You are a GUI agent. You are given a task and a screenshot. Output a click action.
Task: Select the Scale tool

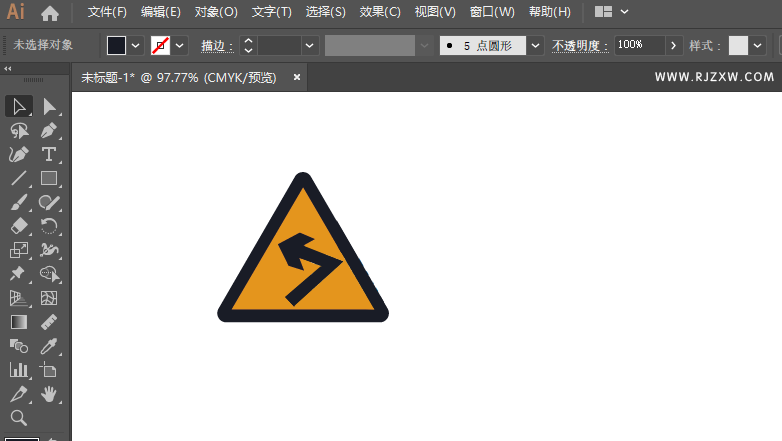coord(19,250)
